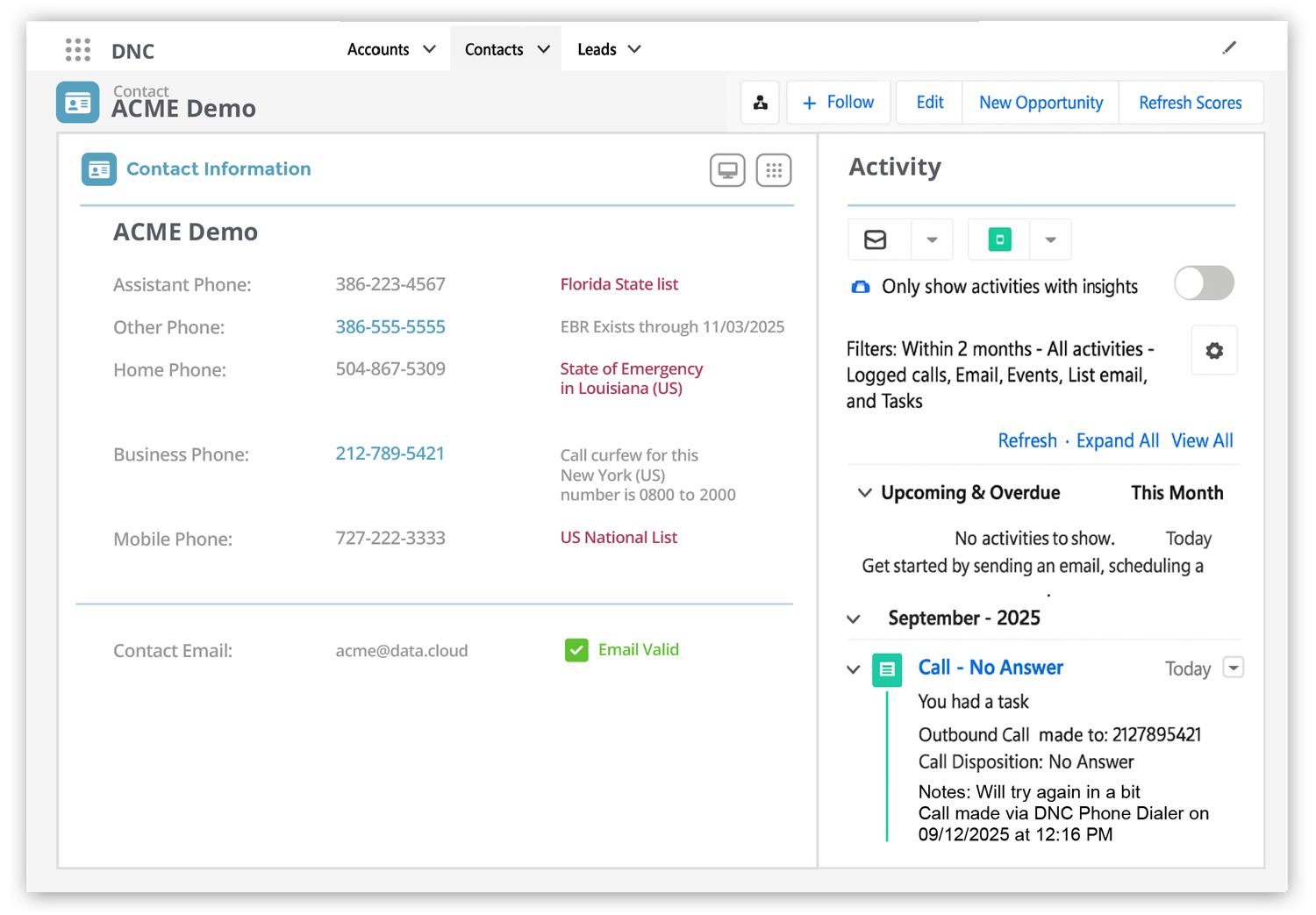The width and height of the screenshot is (1316, 915).
Task: Open dropdown arrow next to email icon
Action: [932, 239]
